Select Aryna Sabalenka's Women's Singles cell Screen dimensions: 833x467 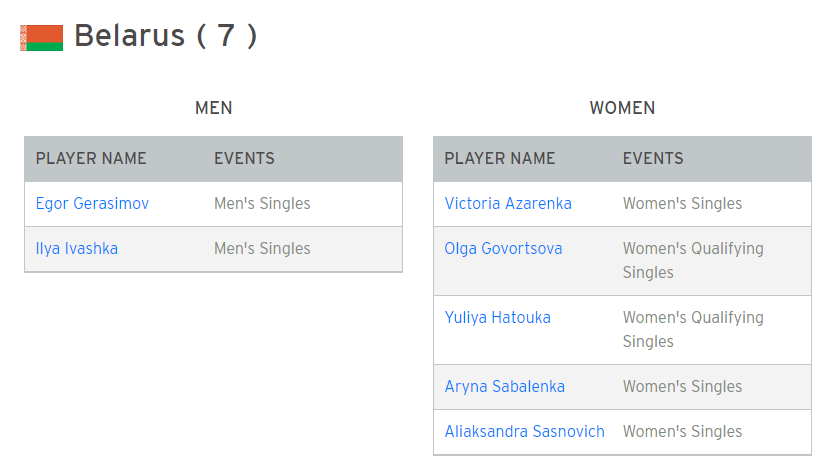[682, 387]
